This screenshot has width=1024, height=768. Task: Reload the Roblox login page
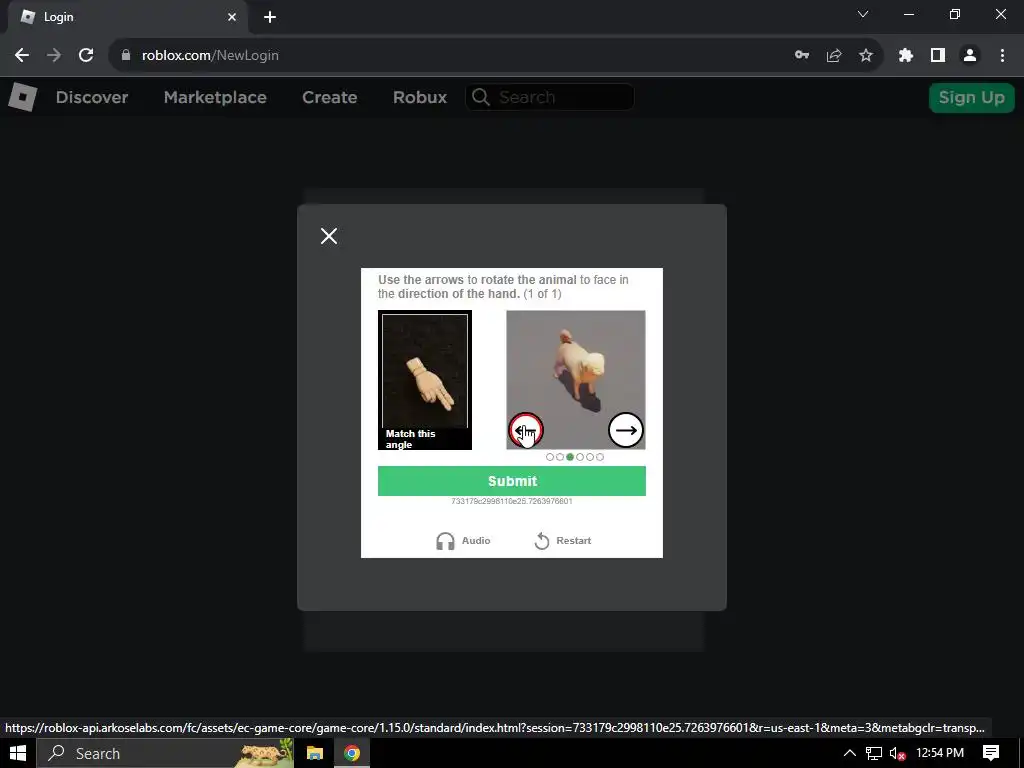(x=86, y=56)
